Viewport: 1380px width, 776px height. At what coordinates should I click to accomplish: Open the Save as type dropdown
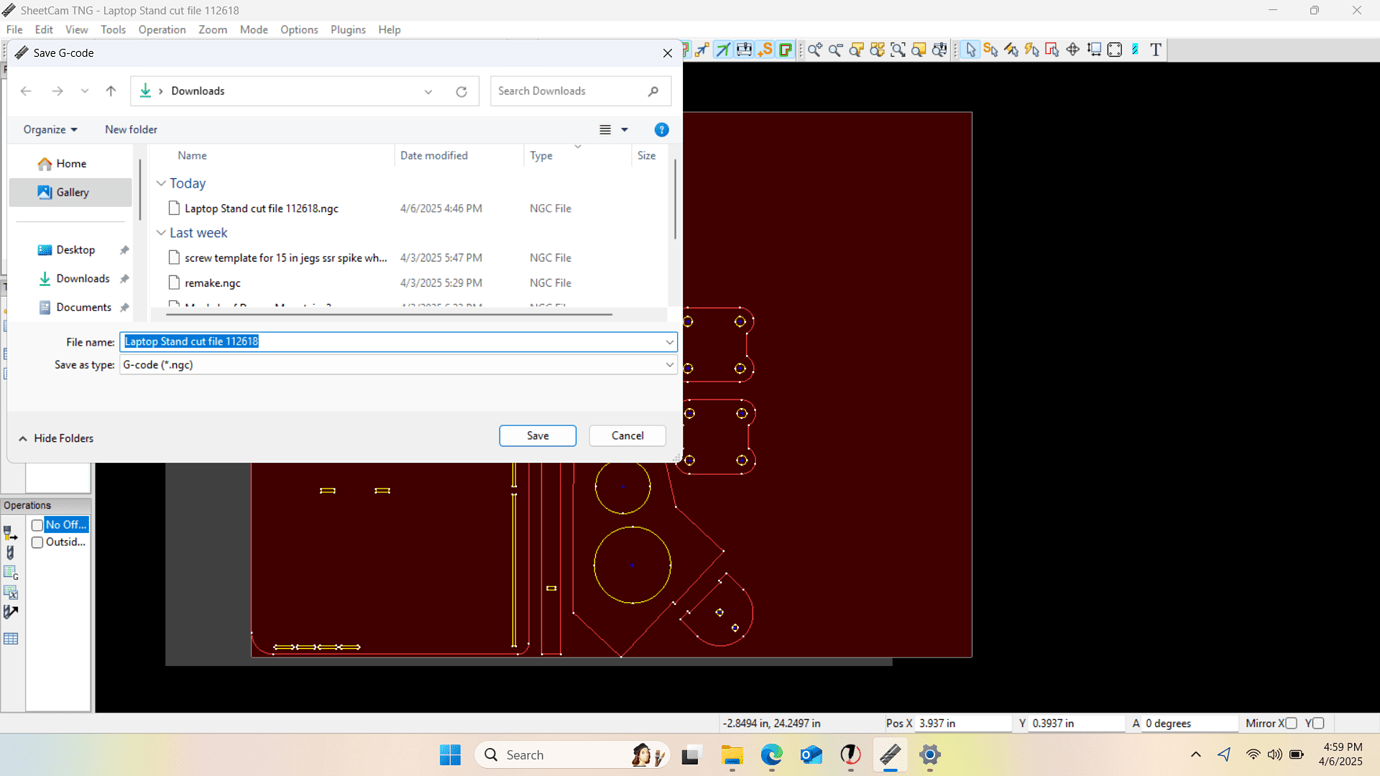669,365
